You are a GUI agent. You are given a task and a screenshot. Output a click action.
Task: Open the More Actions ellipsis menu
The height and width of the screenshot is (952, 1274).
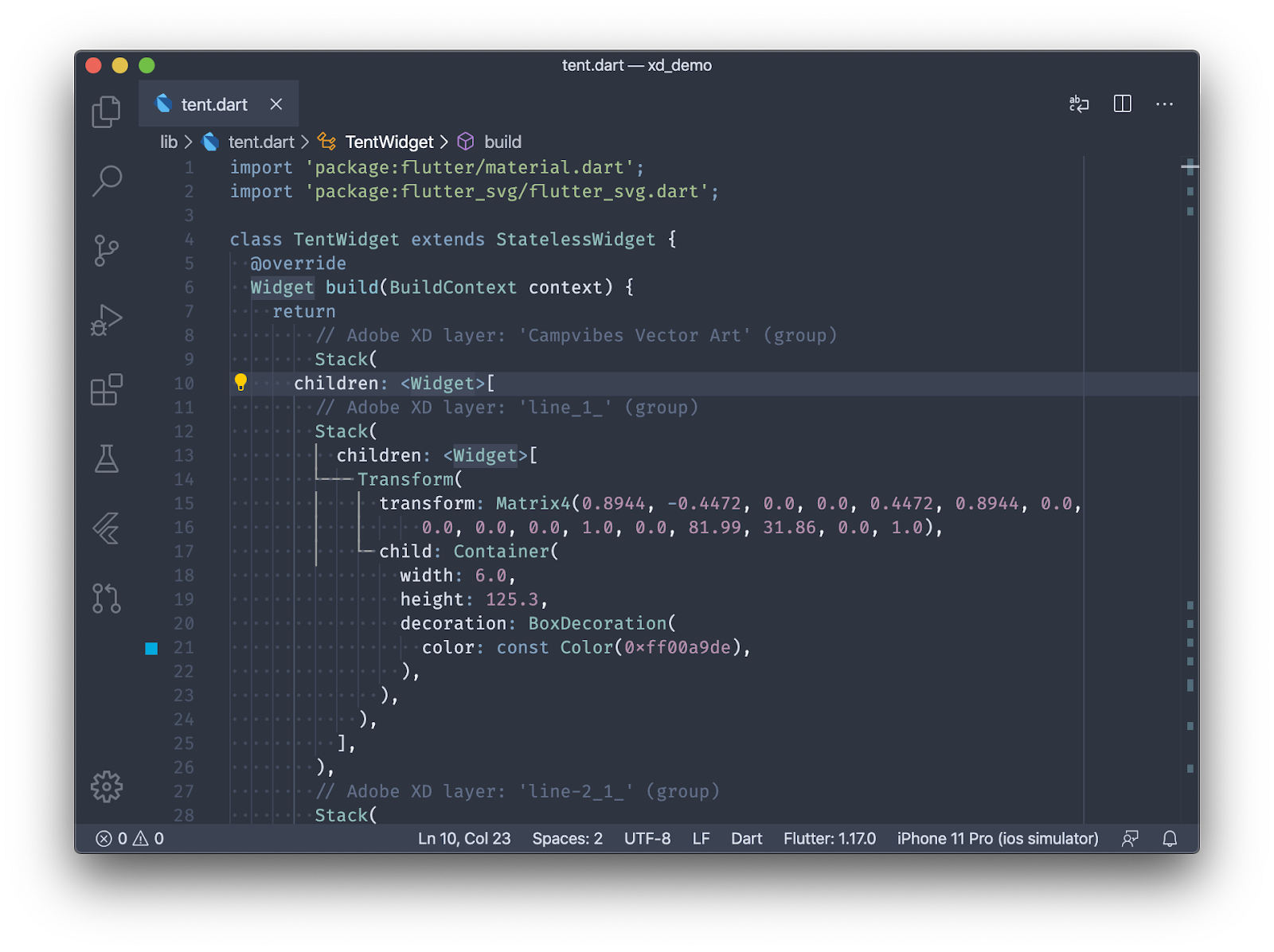1164,104
